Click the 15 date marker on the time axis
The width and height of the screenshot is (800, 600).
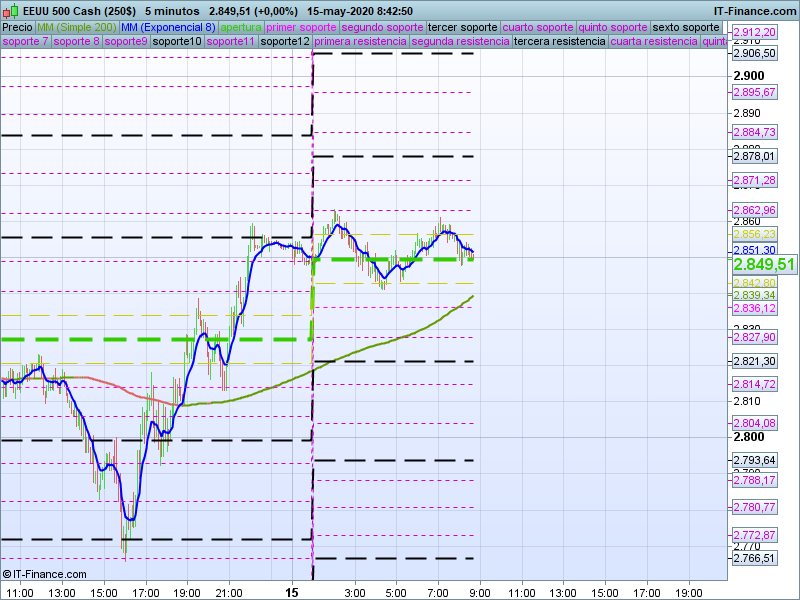point(292,592)
